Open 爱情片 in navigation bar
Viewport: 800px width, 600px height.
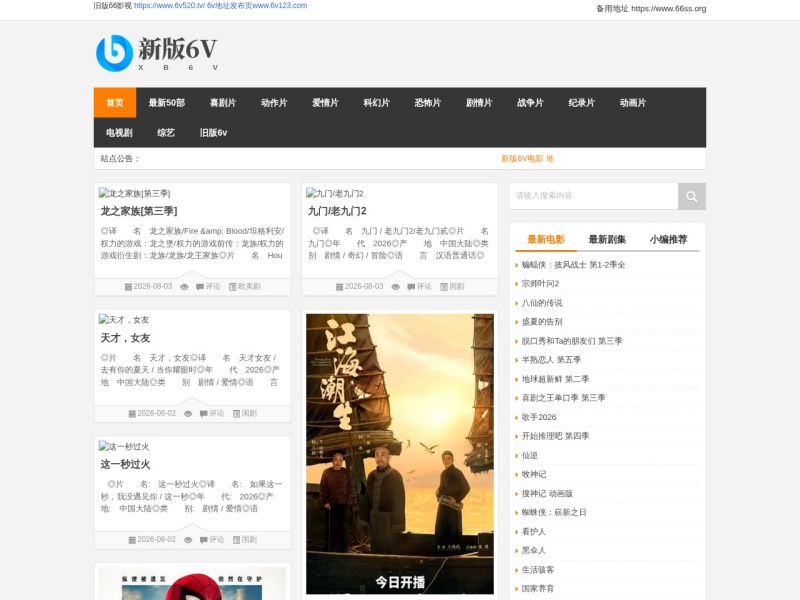[x=326, y=103]
